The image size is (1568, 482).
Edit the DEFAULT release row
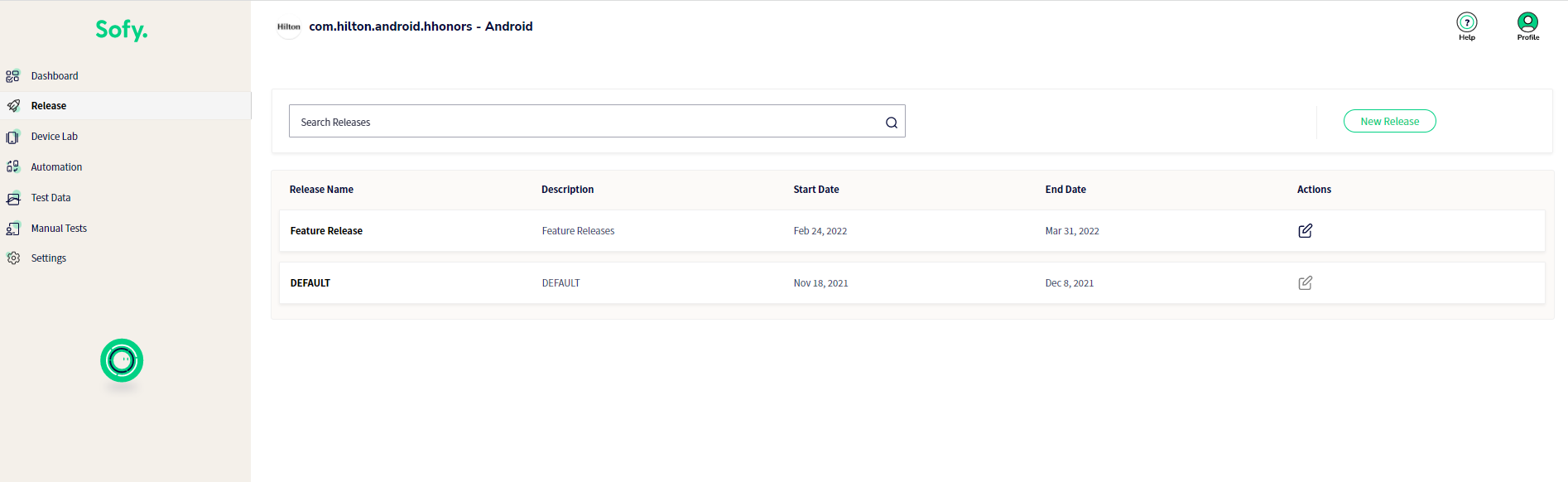click(1306, 283)
